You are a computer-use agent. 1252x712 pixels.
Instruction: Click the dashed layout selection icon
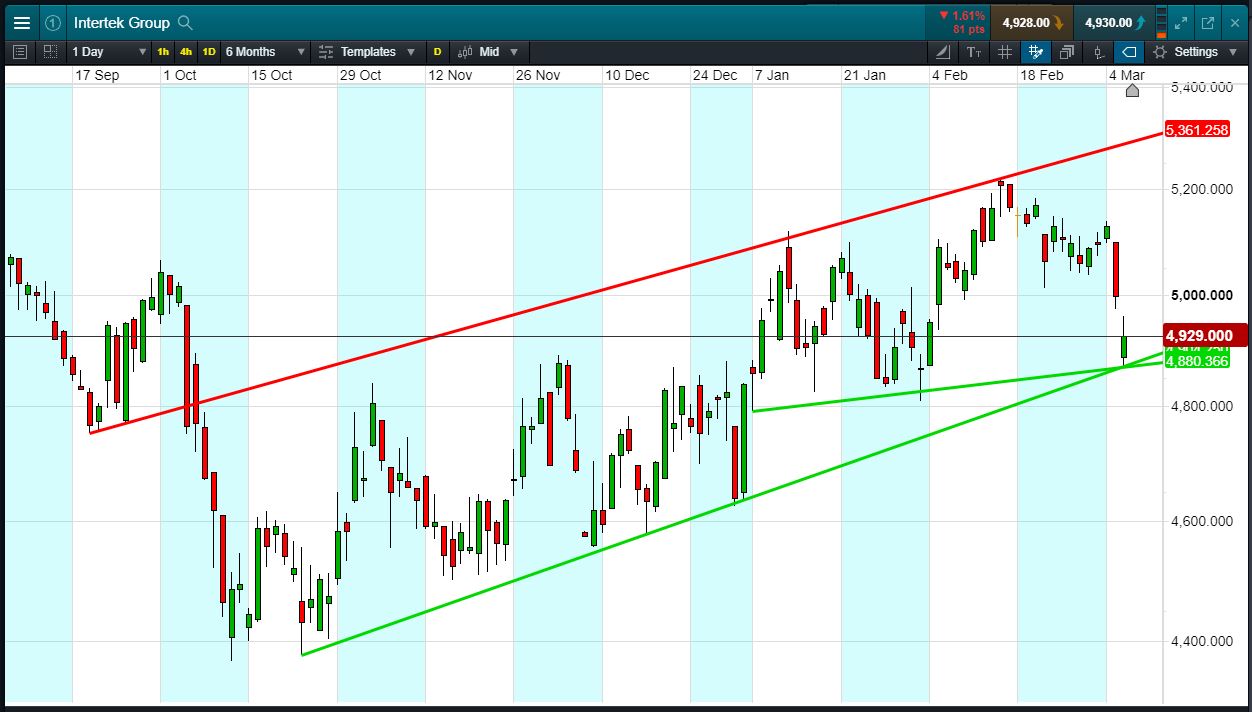tap(50, 52)
